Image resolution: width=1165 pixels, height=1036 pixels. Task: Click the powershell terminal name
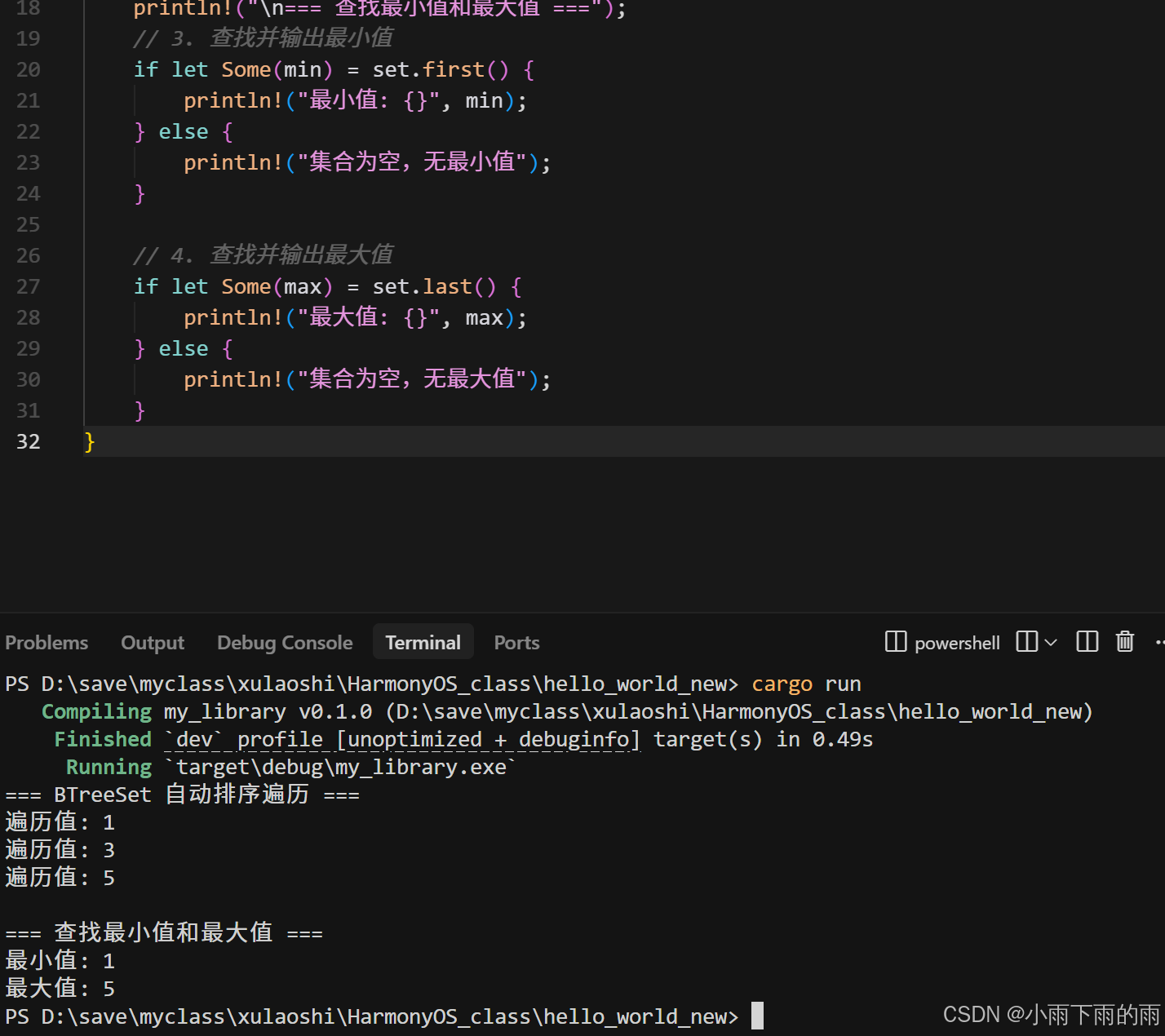tap(957, 643)
